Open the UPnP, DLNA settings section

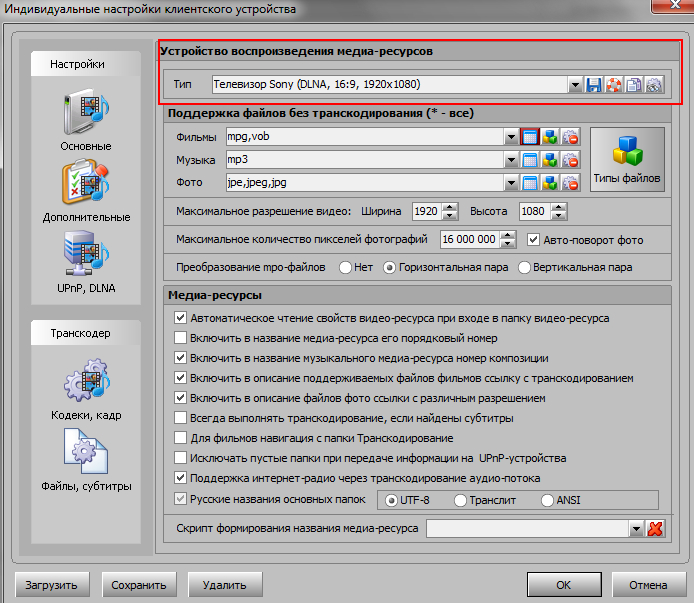(86, 260)
